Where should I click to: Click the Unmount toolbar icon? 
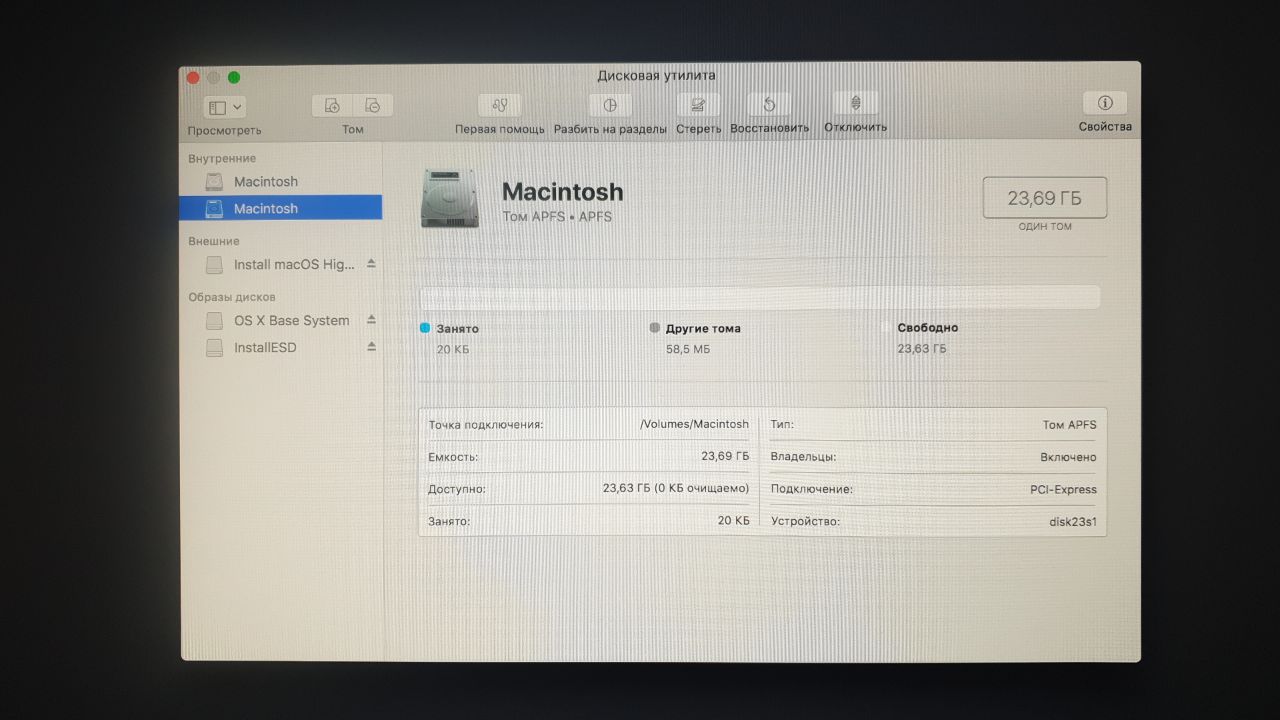(855, 103)
